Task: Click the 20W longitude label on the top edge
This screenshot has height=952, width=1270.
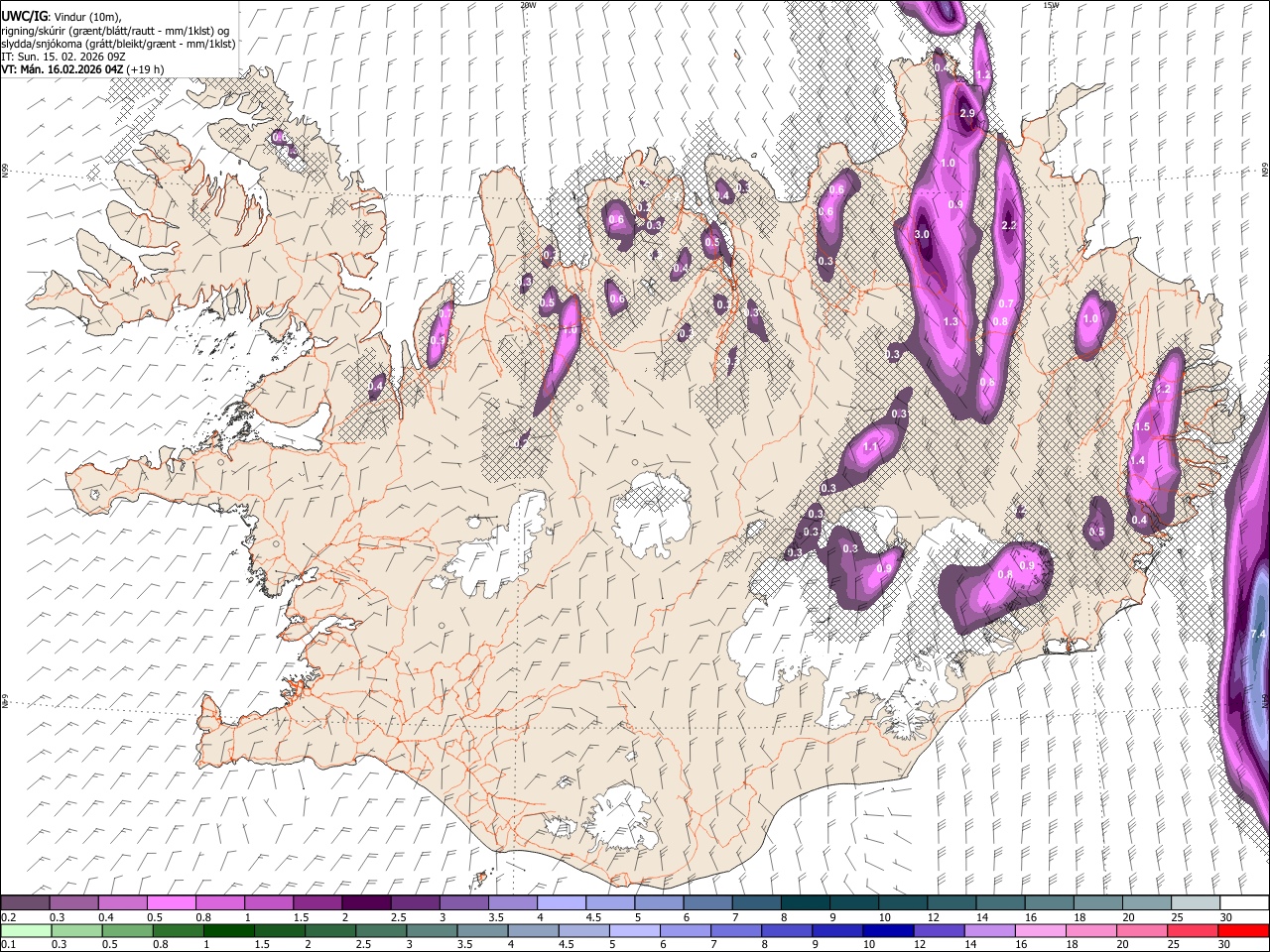Action: tap(528, 5)
